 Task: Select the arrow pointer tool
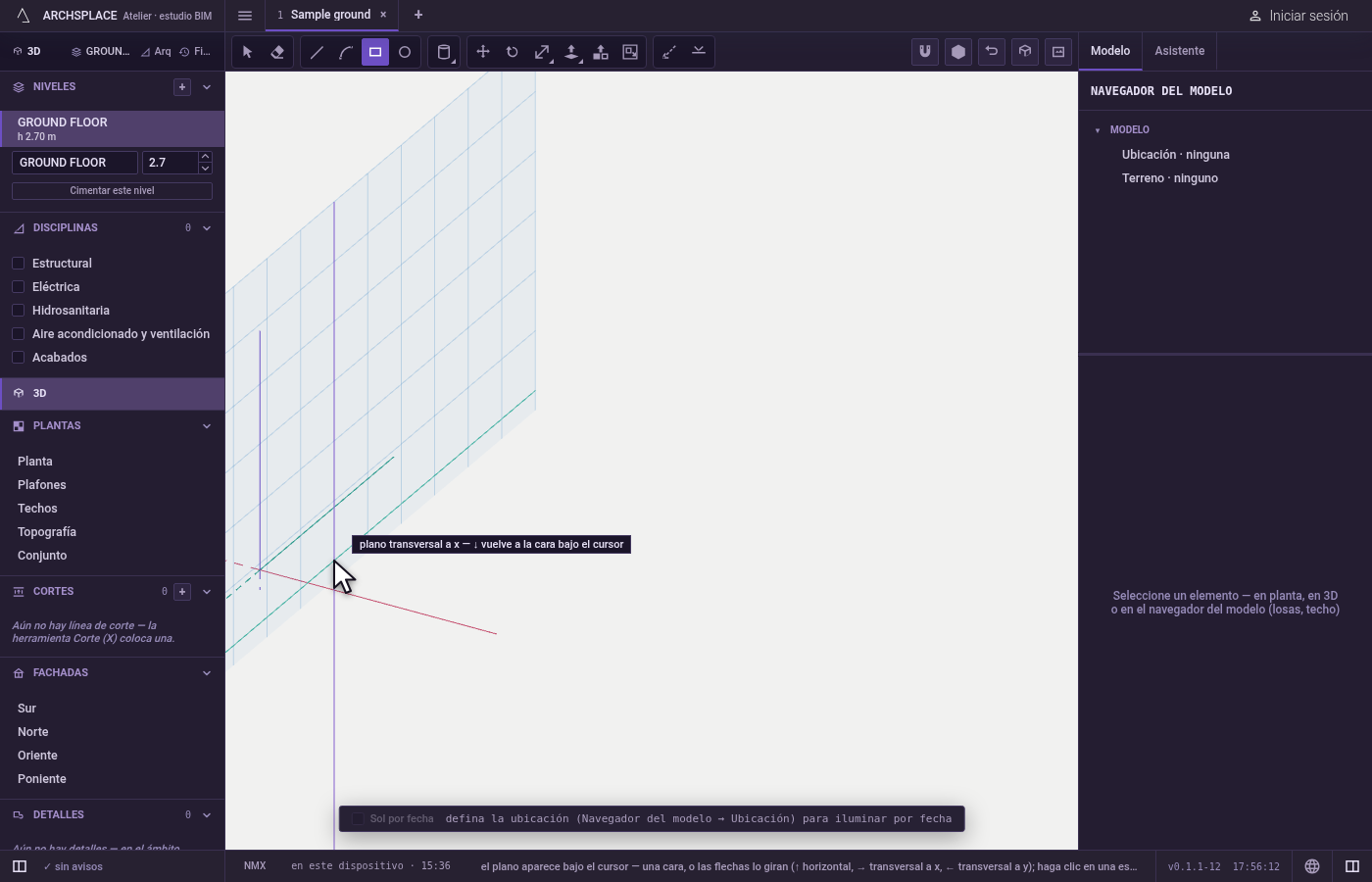[x=247, y=52]
